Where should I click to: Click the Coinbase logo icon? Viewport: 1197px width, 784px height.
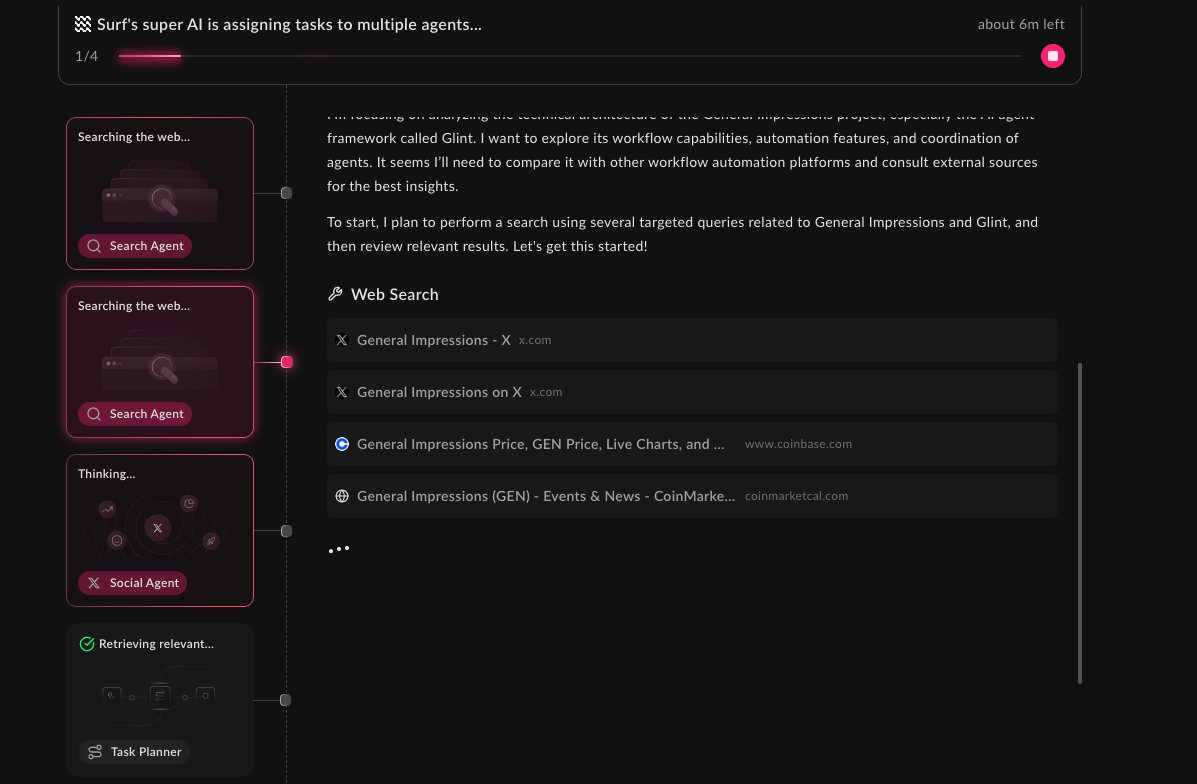tap(342, 444)
